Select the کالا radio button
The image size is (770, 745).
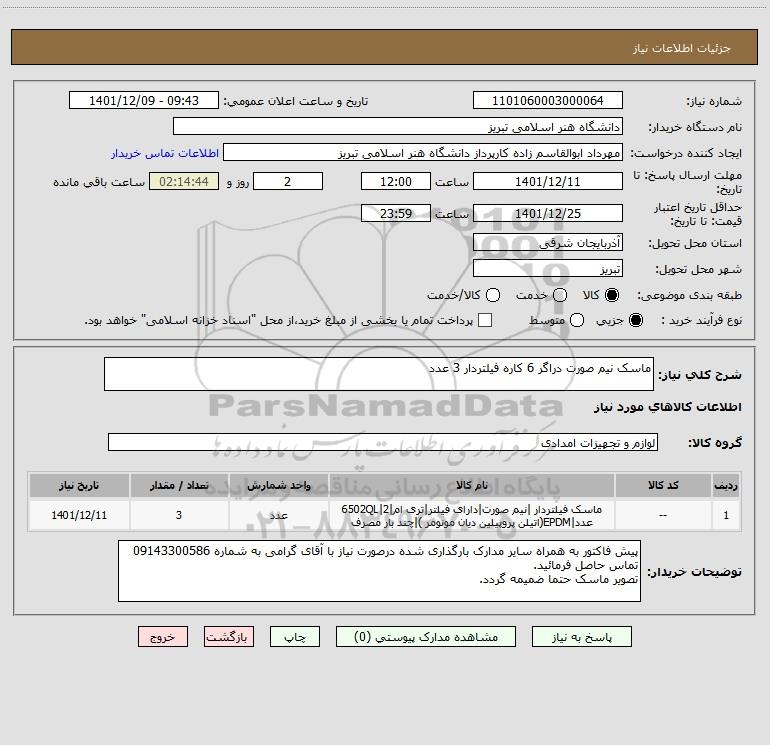(x=612, y=295)
